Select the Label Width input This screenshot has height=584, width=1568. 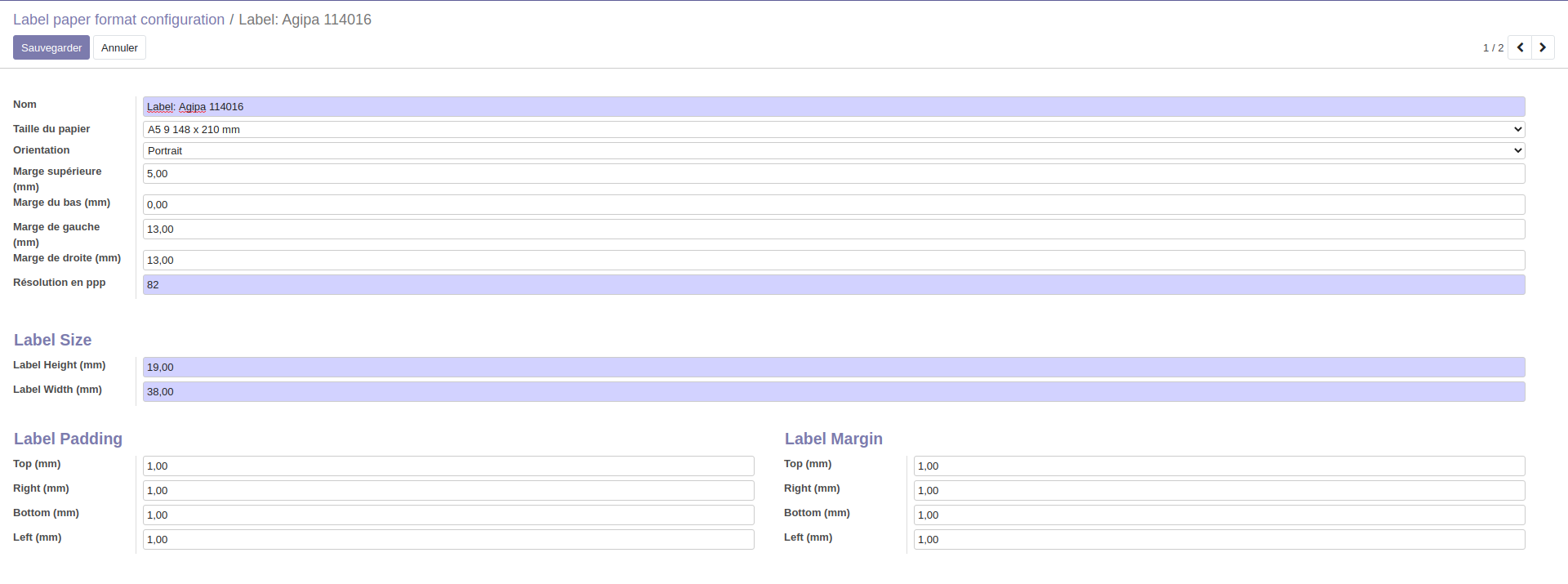(x=833, y=391)
